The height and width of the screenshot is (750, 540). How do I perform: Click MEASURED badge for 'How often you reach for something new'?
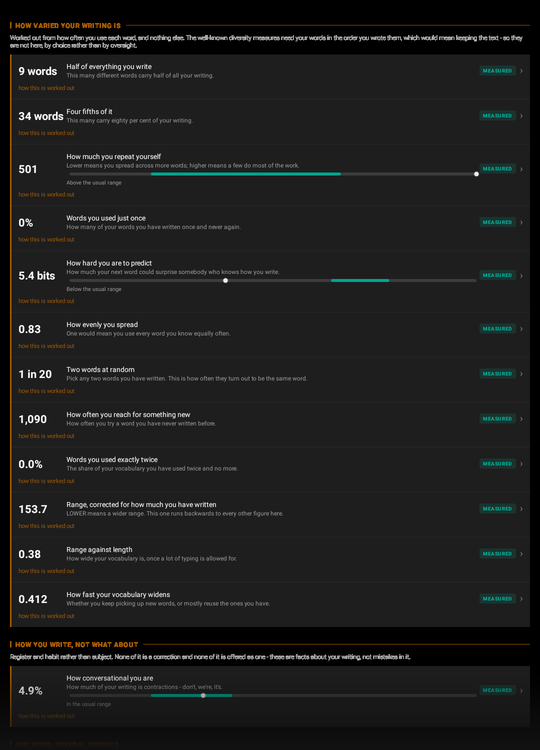(x=497, y=419)
